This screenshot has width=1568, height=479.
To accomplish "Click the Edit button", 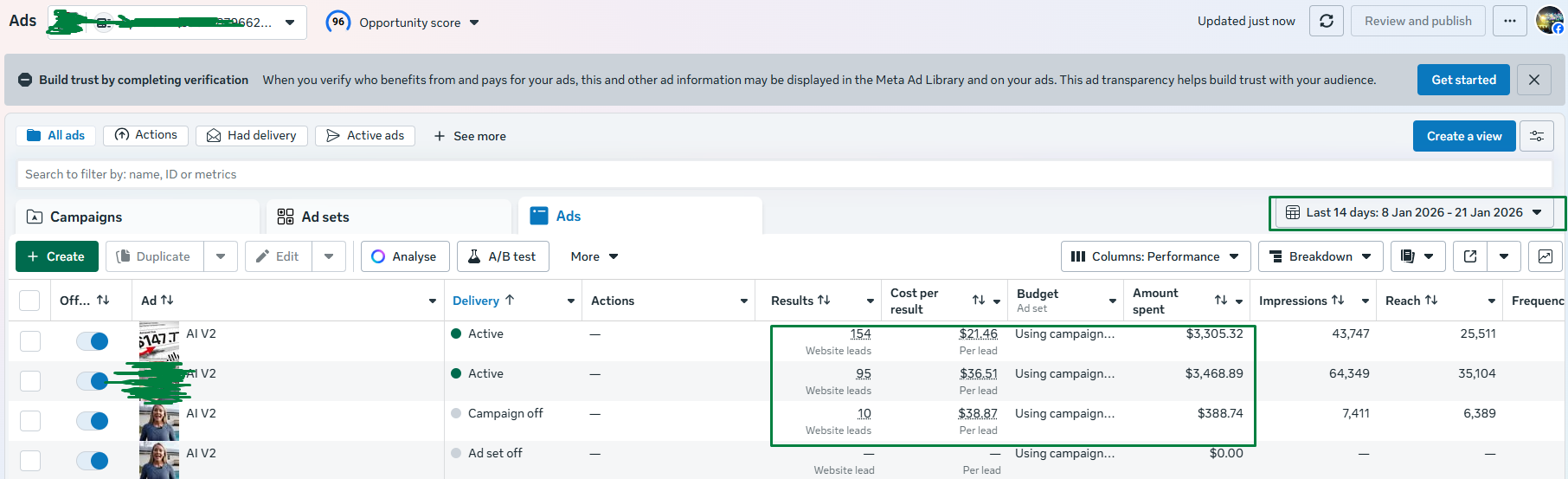I will (x=278, y=256).
